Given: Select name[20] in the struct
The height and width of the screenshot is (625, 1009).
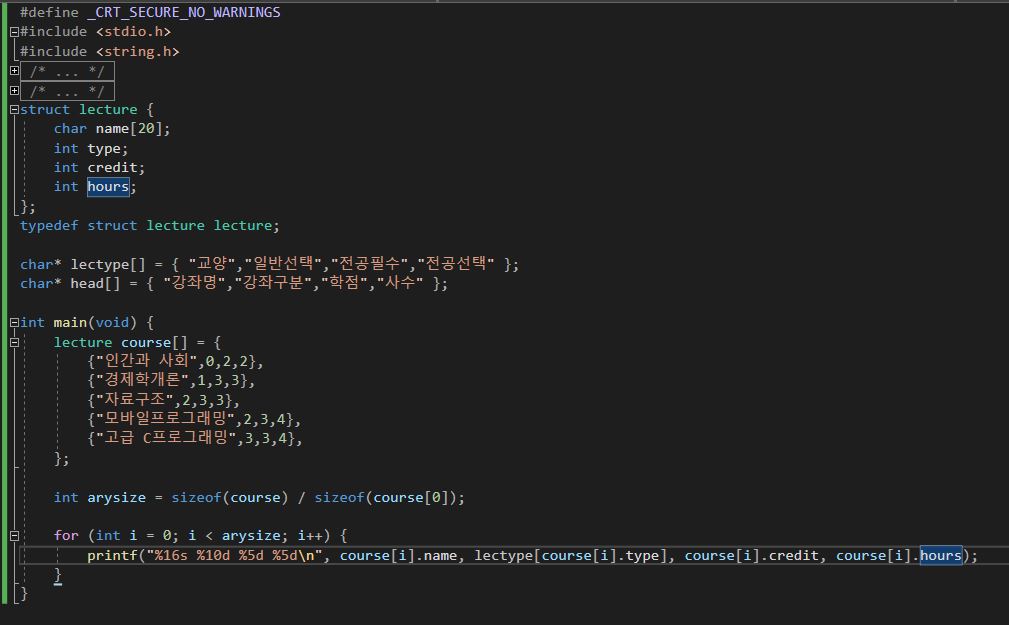Looking at the screenshot, I should tap(129, 129).
